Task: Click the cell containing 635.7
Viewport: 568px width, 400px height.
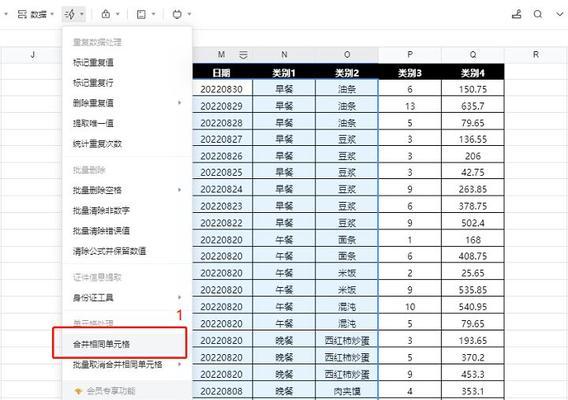Action: [473, 106]
